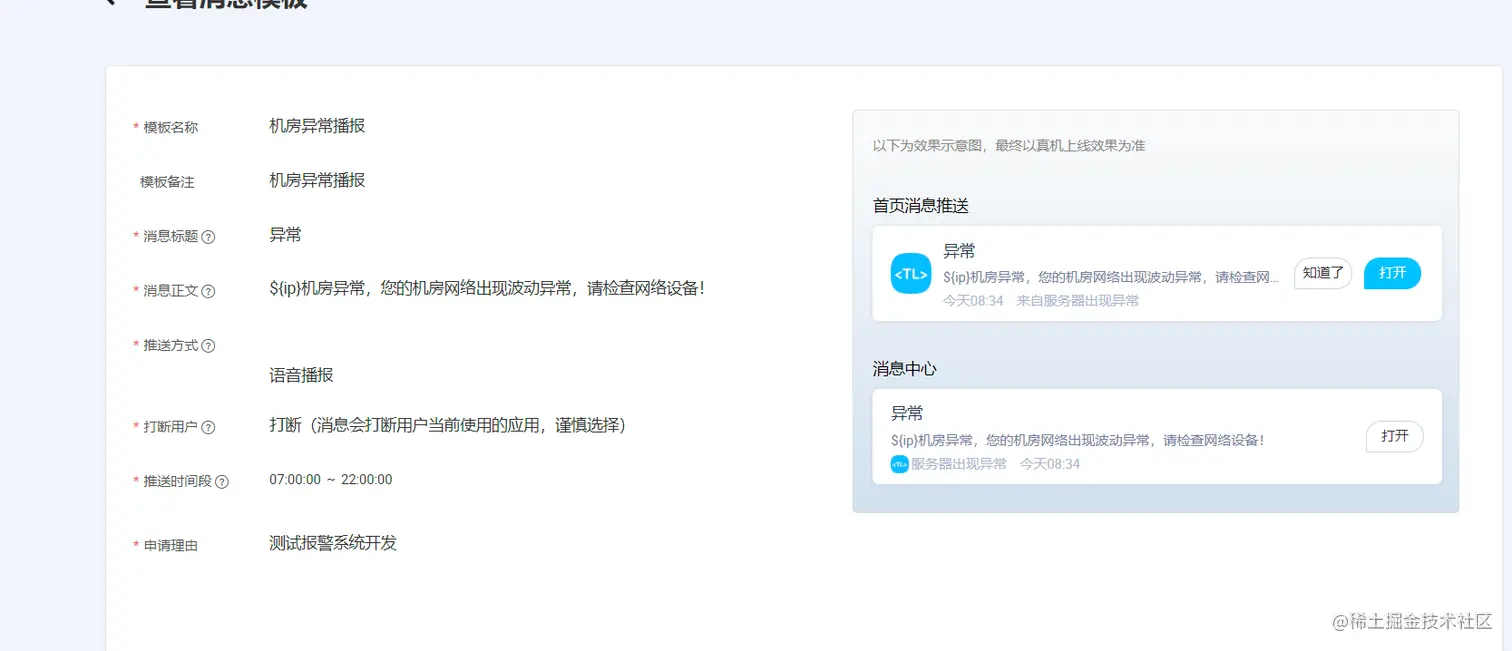Screen dimensions: 1512x651
Task: Click the 异常 title in the home push card
Action: (x=959, y=251)
